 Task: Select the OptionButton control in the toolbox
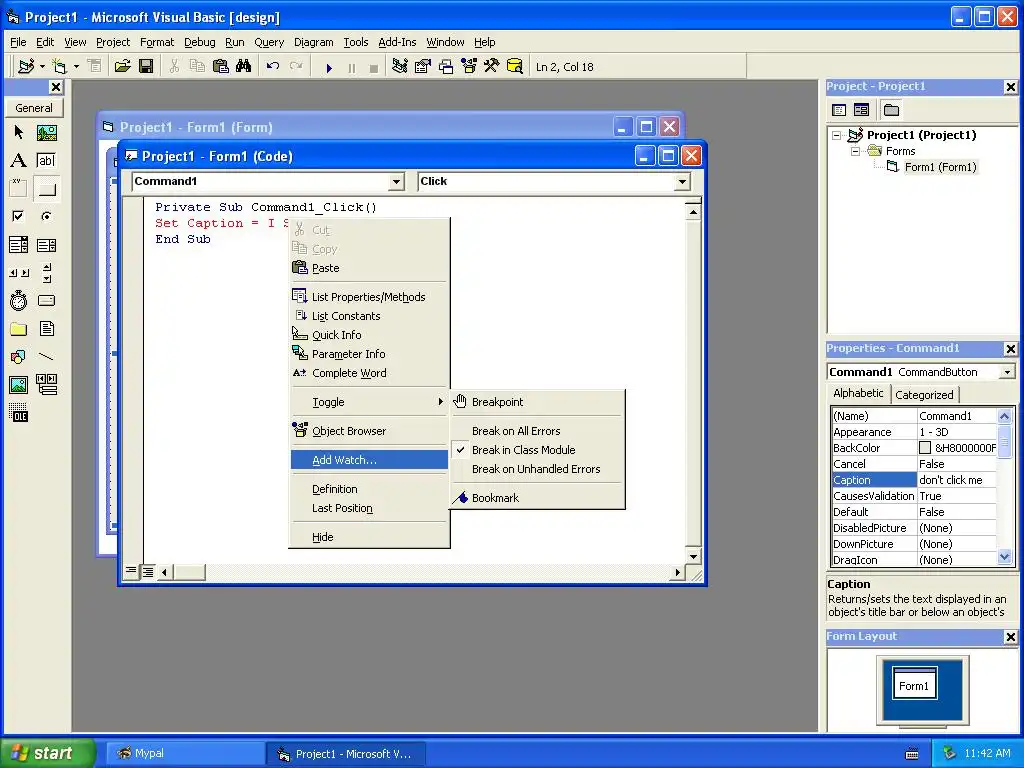(46, 216)
